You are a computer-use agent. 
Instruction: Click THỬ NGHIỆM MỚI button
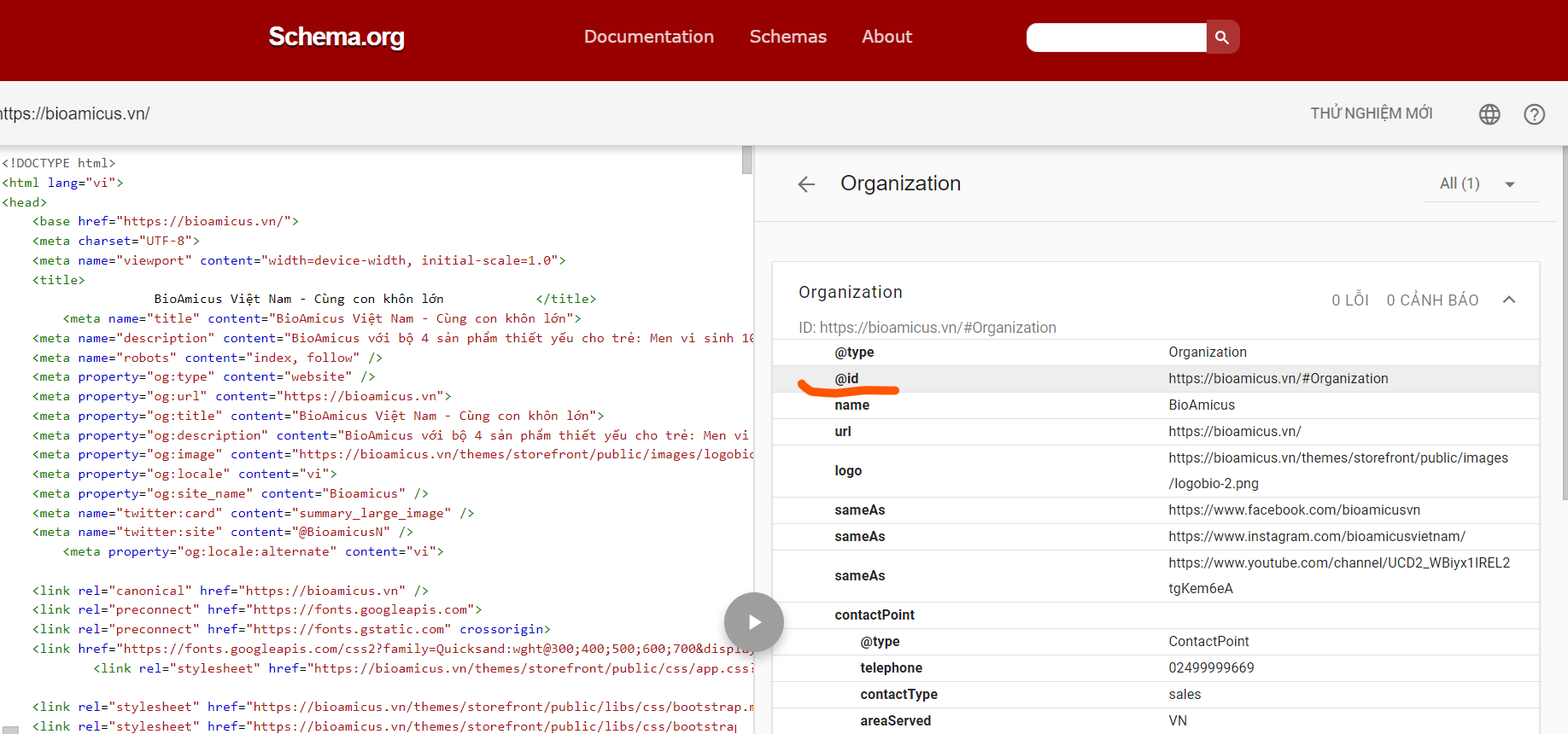[1372, 114]
